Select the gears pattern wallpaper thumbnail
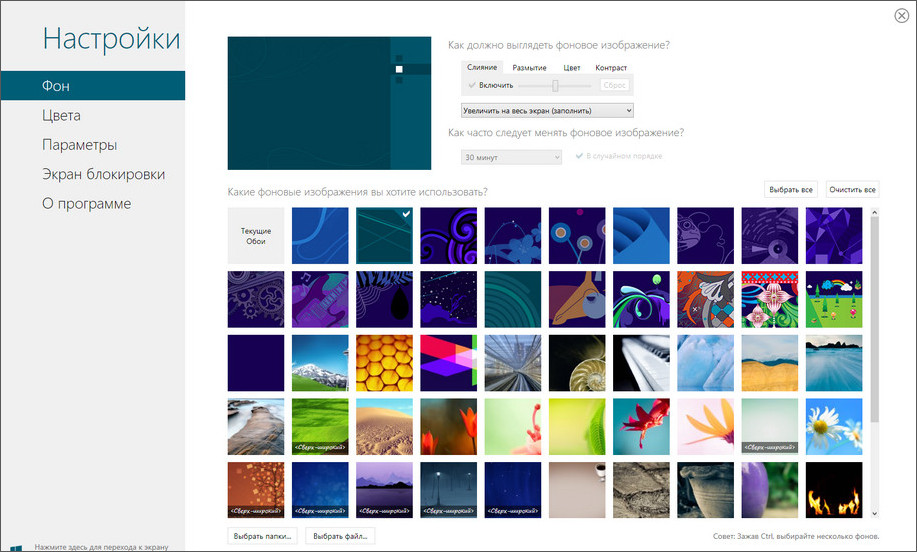Viewport: 917px width, 552px height. [x=256, y=299]
